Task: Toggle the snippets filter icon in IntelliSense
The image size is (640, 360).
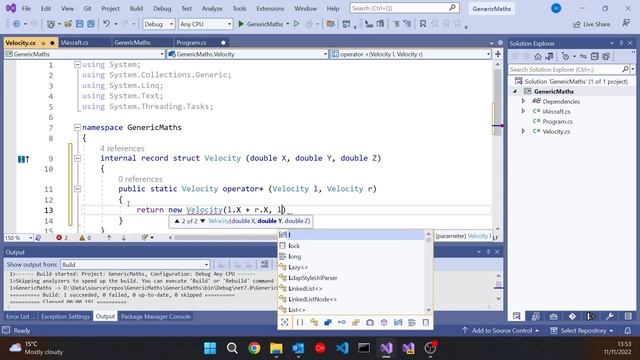Action: coord(426,322)
